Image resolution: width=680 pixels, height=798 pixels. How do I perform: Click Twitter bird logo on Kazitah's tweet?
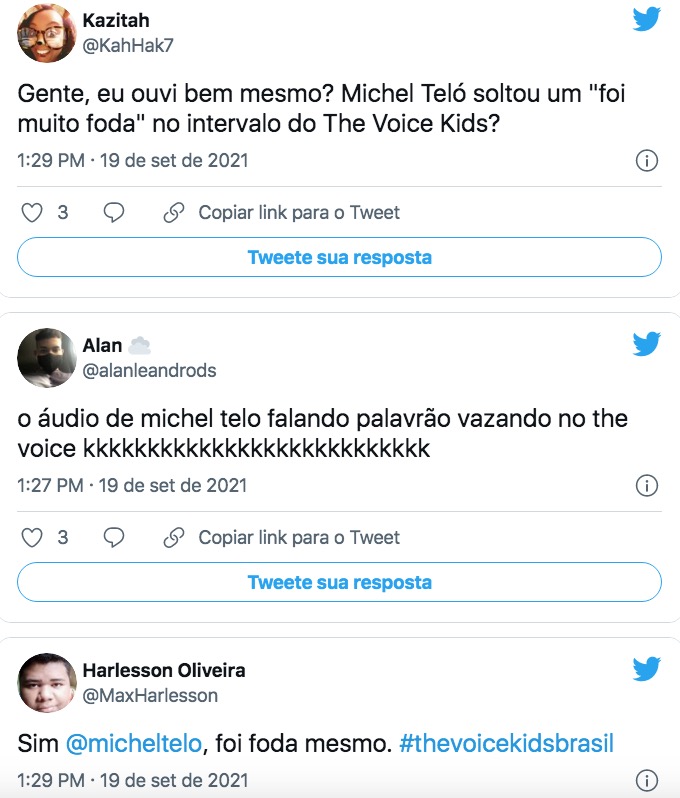(647, 19)
